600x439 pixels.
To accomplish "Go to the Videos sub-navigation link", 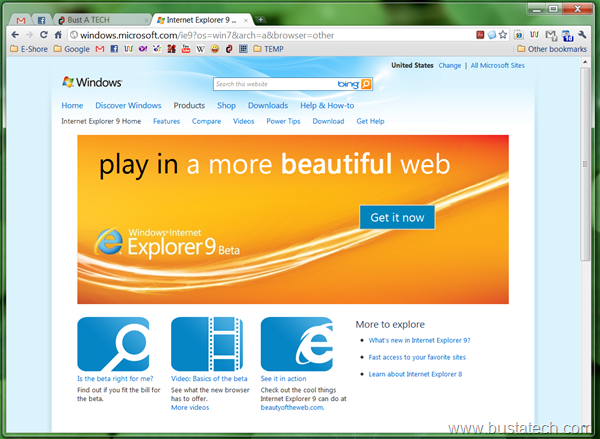I will [x=243, y=121].
